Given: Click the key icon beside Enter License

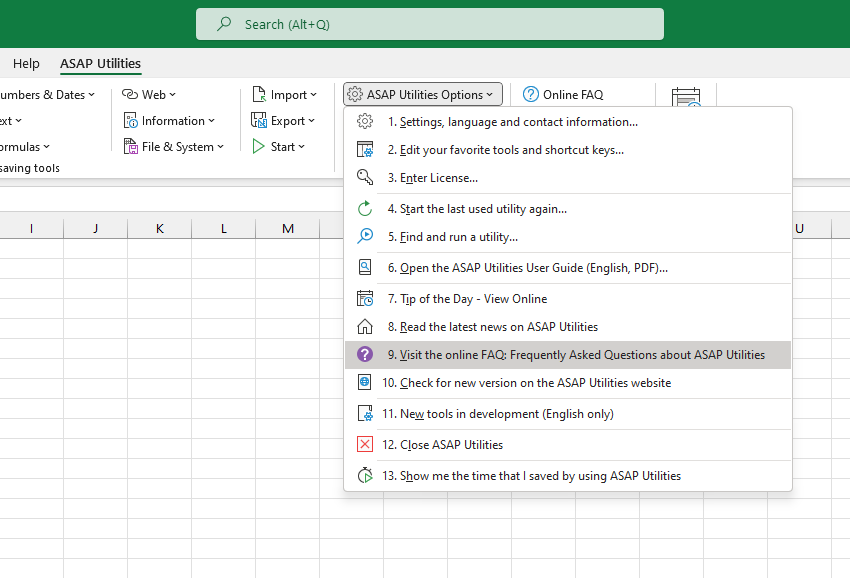Looking at the screenshot, I should click(x=365, y=177).
